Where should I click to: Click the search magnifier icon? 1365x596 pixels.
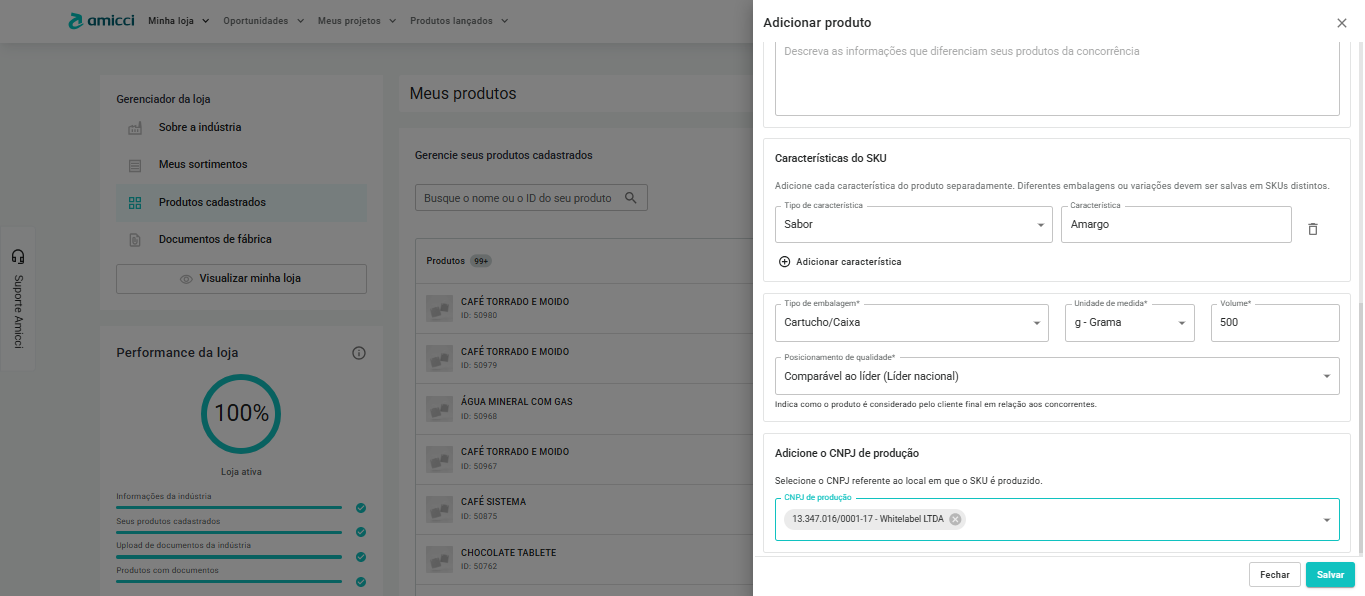[631, 198]
